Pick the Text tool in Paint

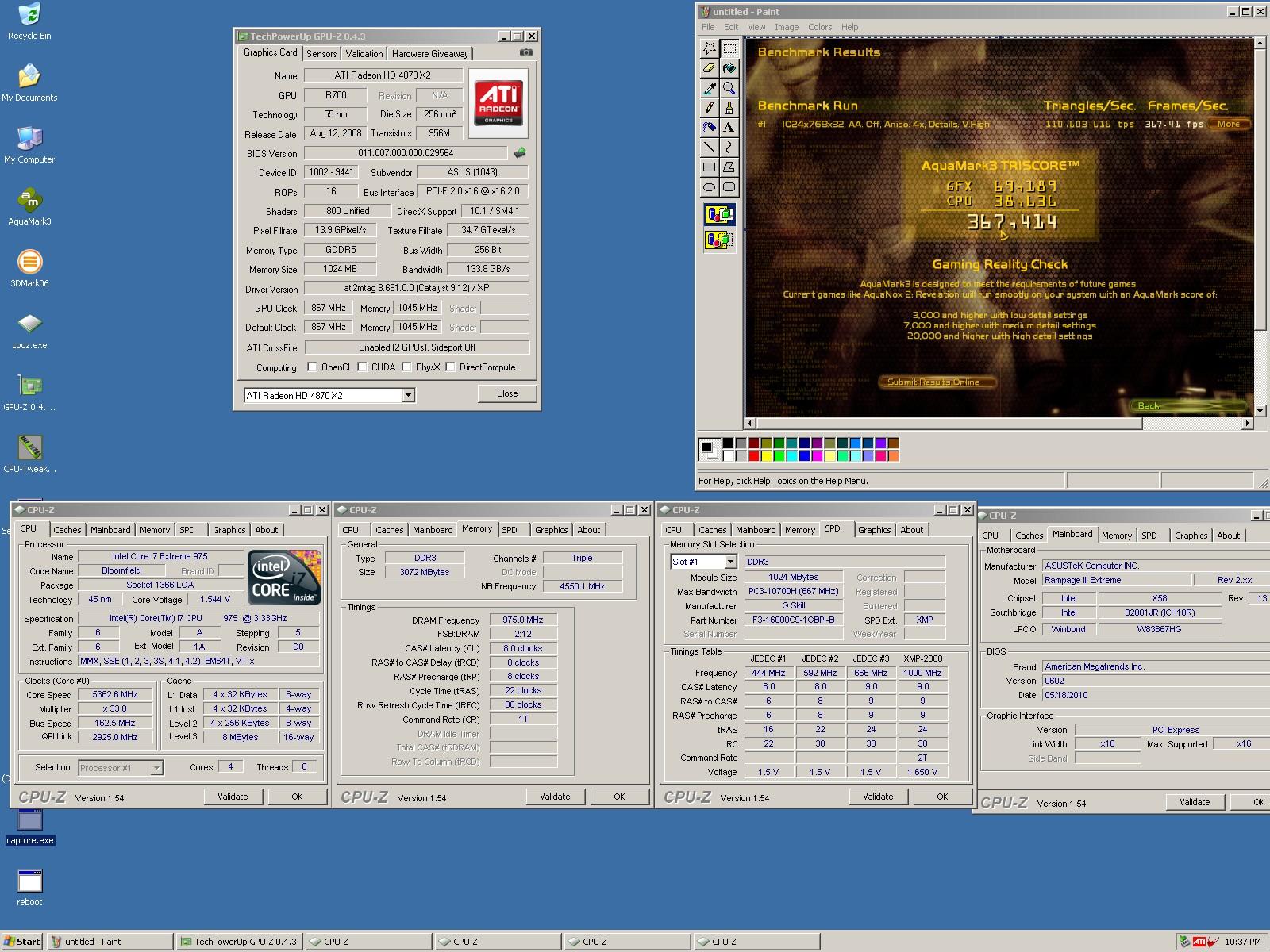[x=729, y=127]
